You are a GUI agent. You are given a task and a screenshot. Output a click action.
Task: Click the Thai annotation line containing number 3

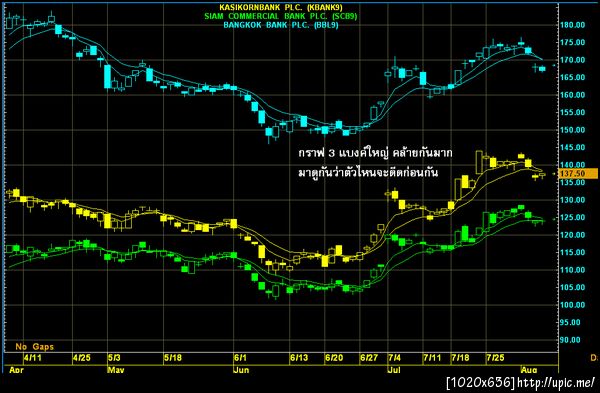[375, 153]
